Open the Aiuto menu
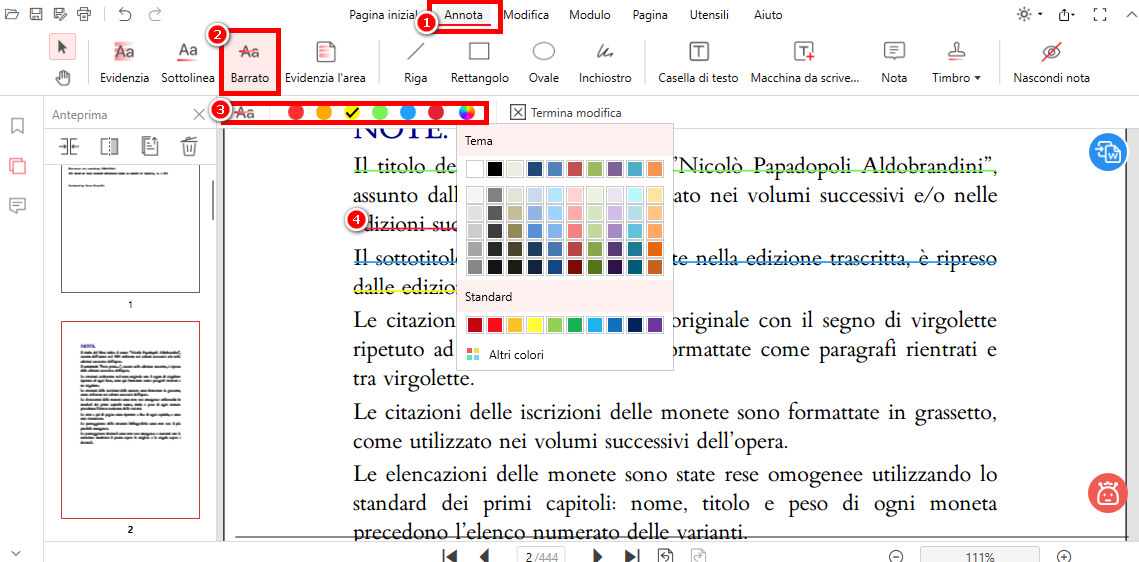Image resolution: width=1139 pixels, height=562 pixels. [x=768, y=15]
